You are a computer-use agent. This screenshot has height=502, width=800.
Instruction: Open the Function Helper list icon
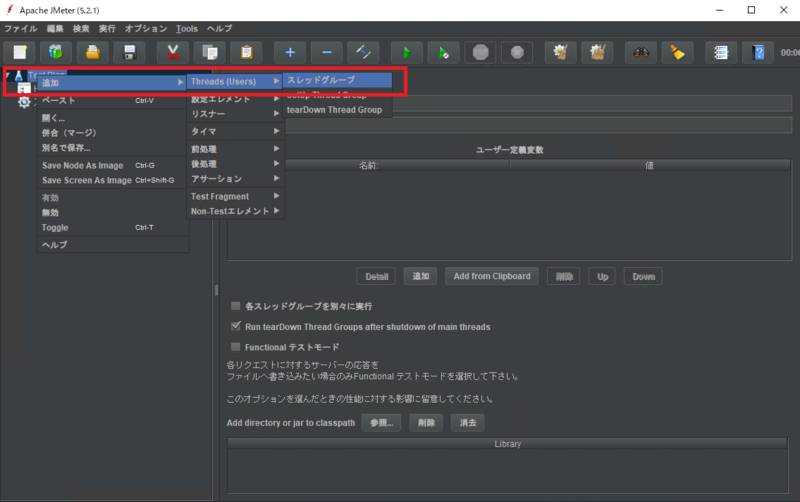721,53
